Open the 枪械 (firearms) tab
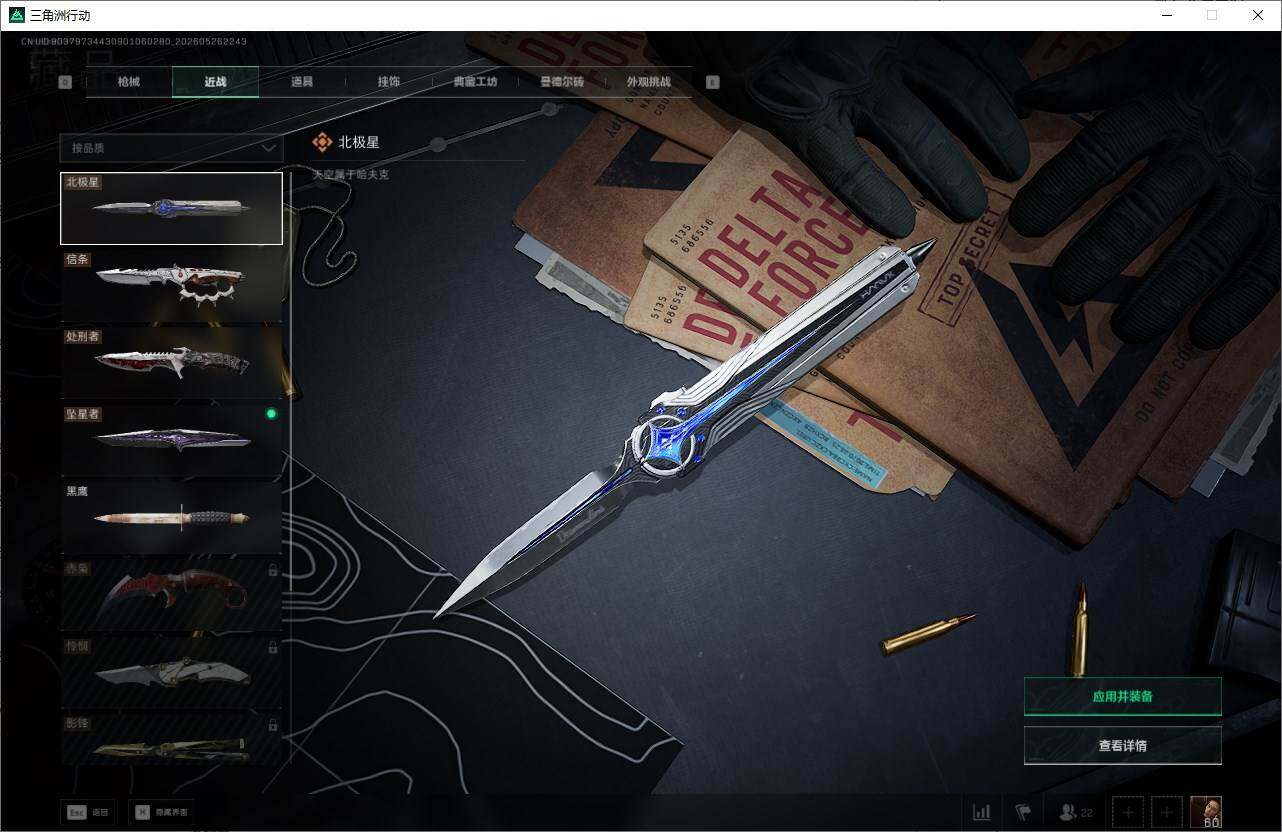The image size is (1282, 832). [x=129, y=82]
